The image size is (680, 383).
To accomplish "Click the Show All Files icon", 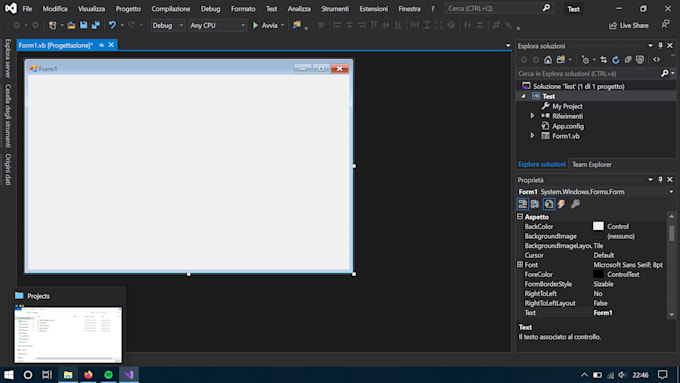I will [x=640, y=60].
